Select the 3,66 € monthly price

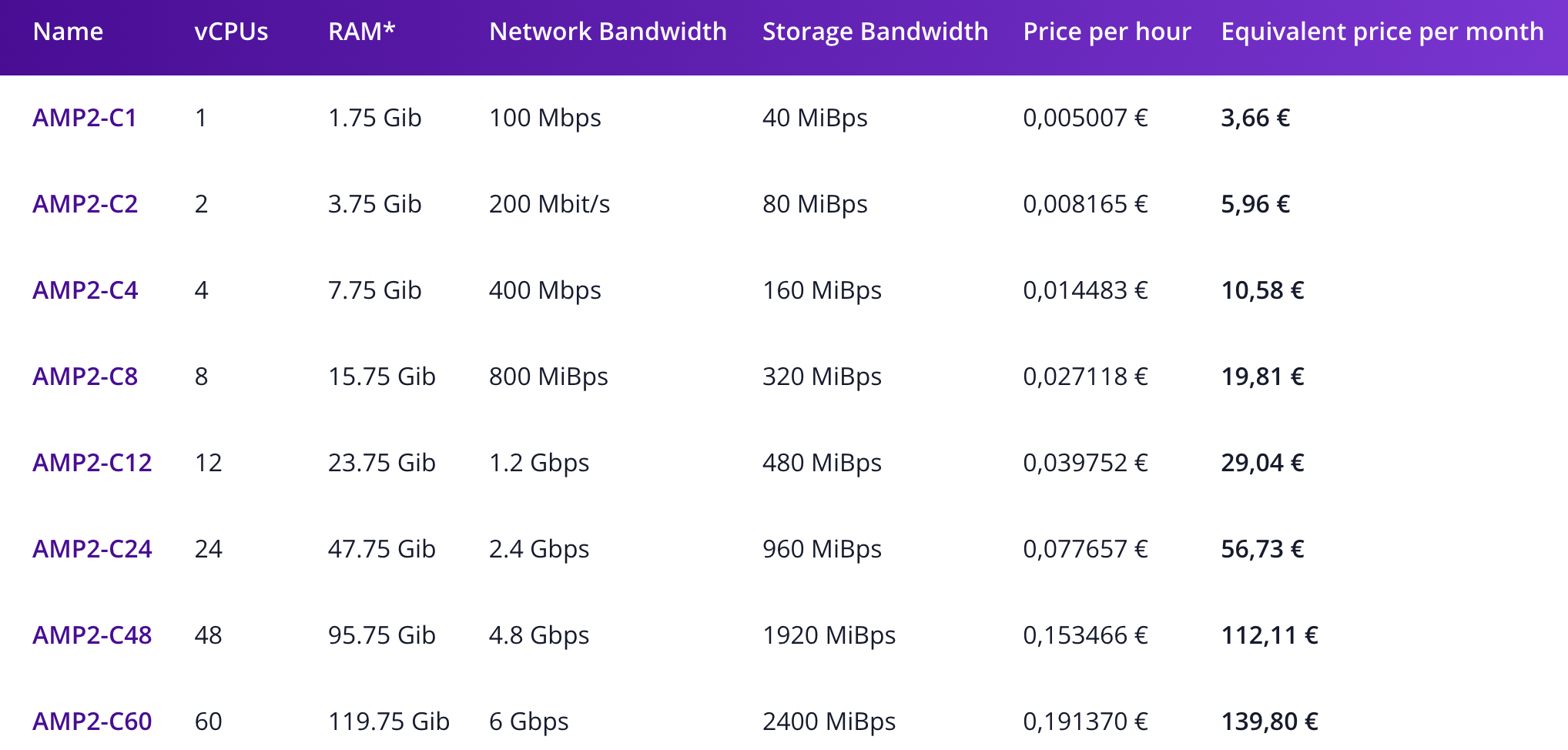pos(1255,118)
